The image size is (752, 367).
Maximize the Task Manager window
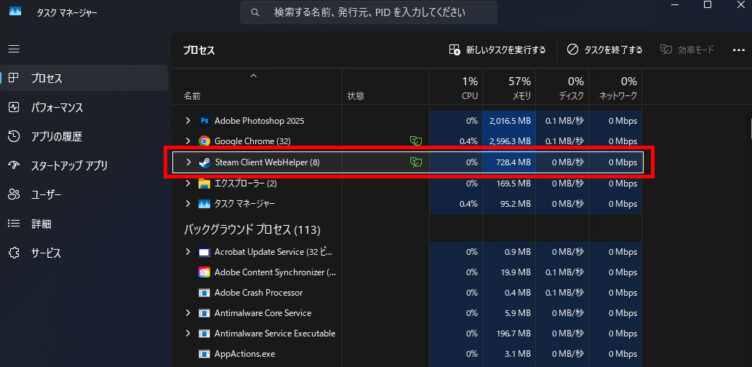tap(707, 4)
